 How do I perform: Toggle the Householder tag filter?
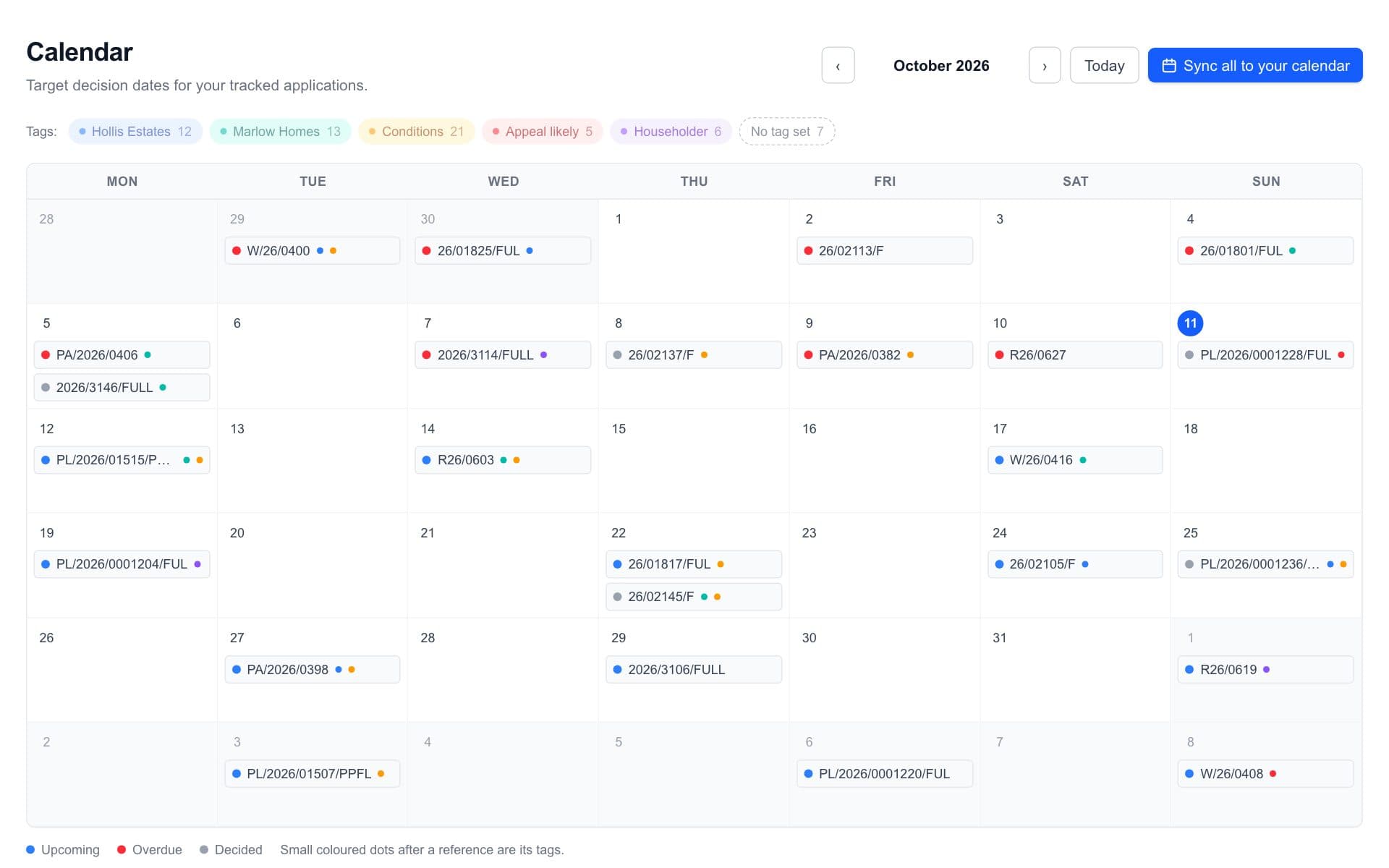(x=671, y=132)
